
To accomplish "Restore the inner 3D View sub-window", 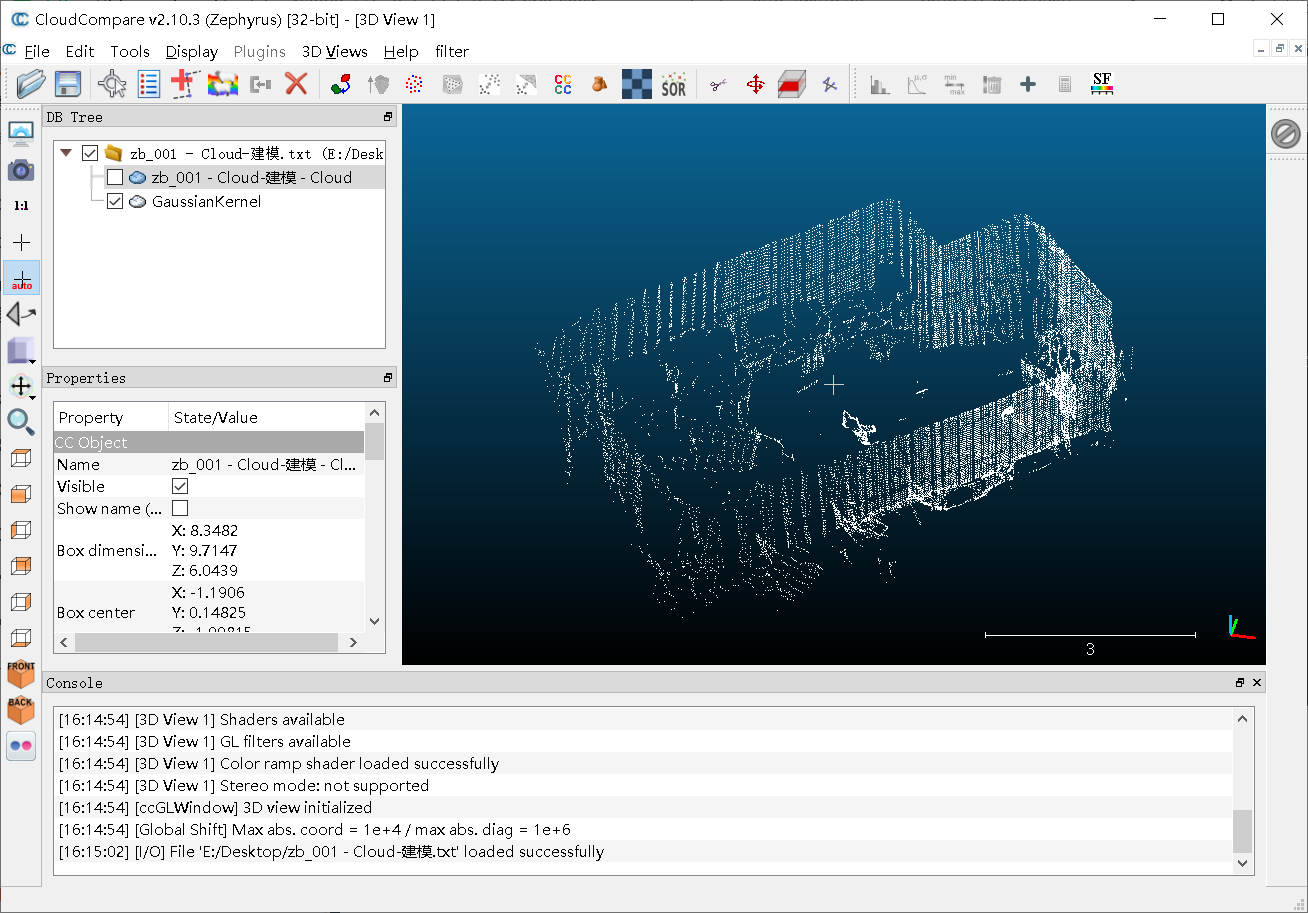I will tap(1279, 49).
